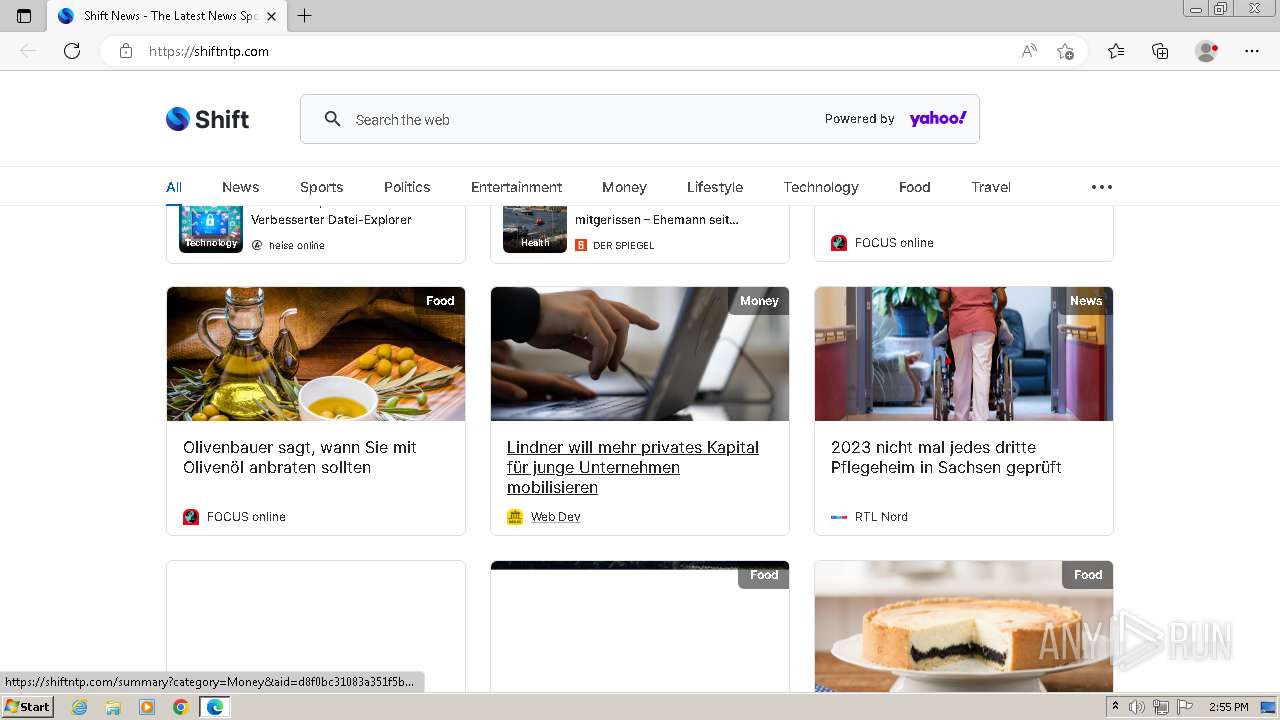Viewport: 1280px width, 720px height.
Task: Open the Lifestyle category
Action: [x=715, y=187]
